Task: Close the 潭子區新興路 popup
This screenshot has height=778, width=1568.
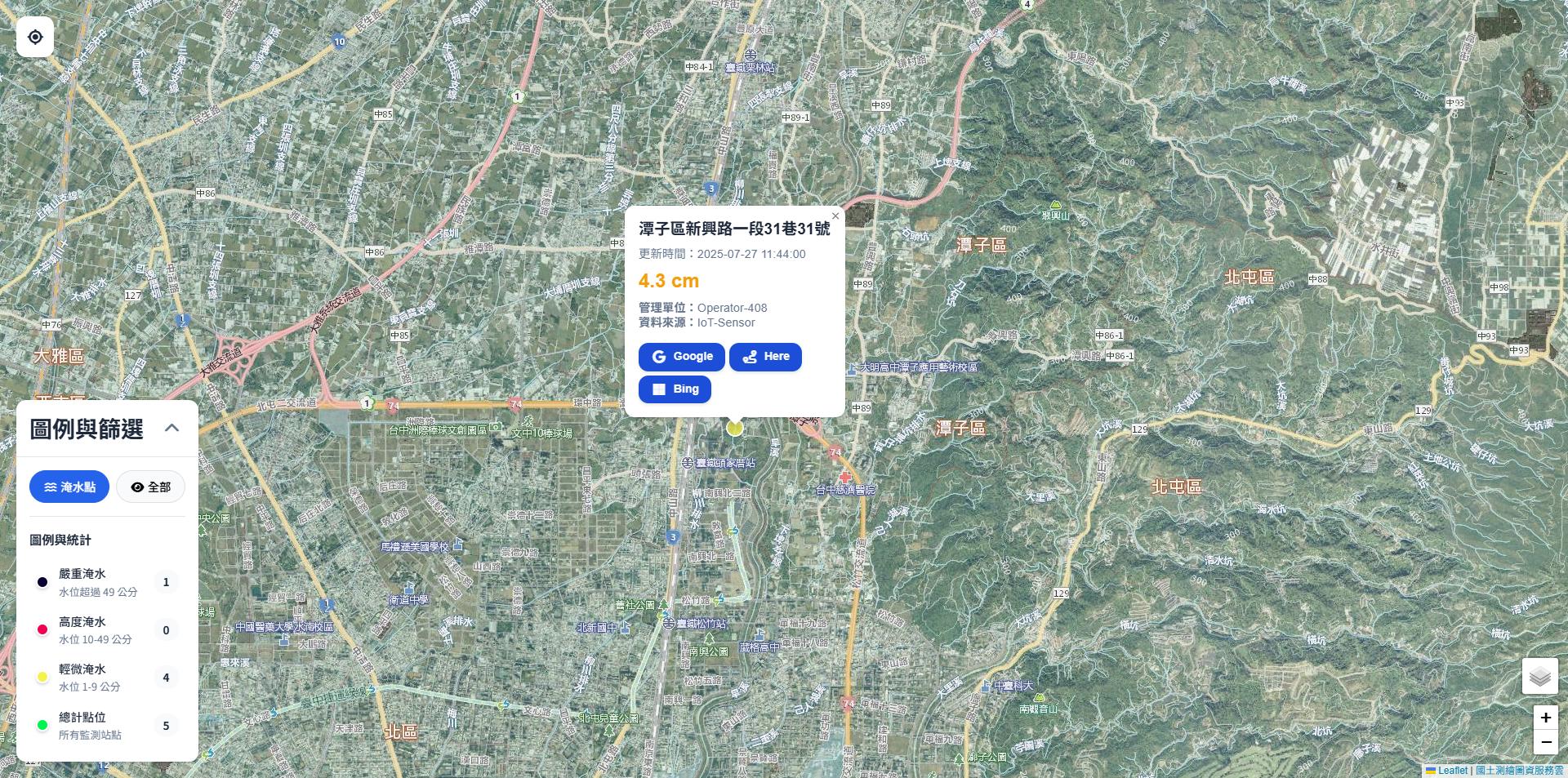Action: click(835, 216)
